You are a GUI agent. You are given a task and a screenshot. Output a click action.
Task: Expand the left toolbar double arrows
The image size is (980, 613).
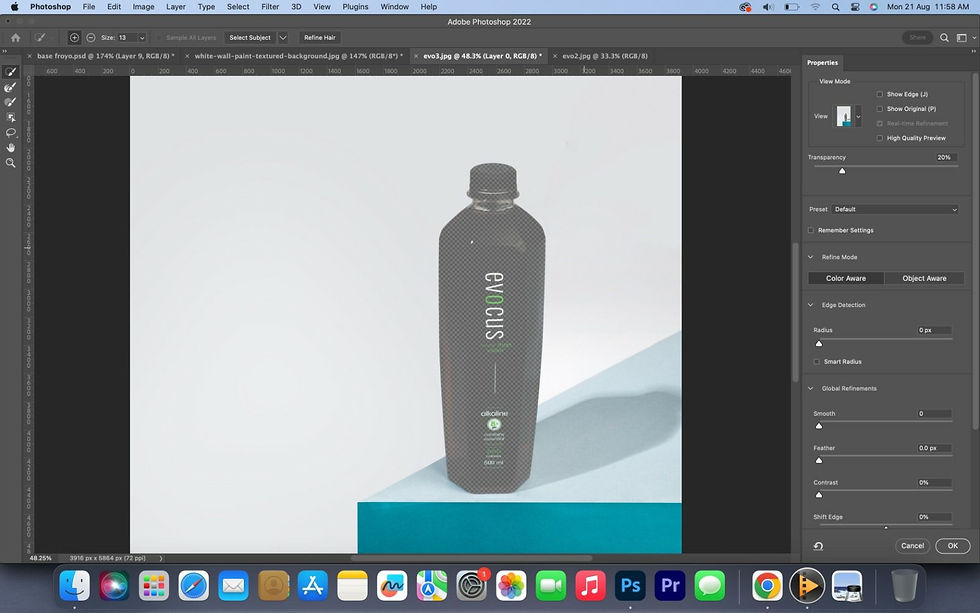4,51
